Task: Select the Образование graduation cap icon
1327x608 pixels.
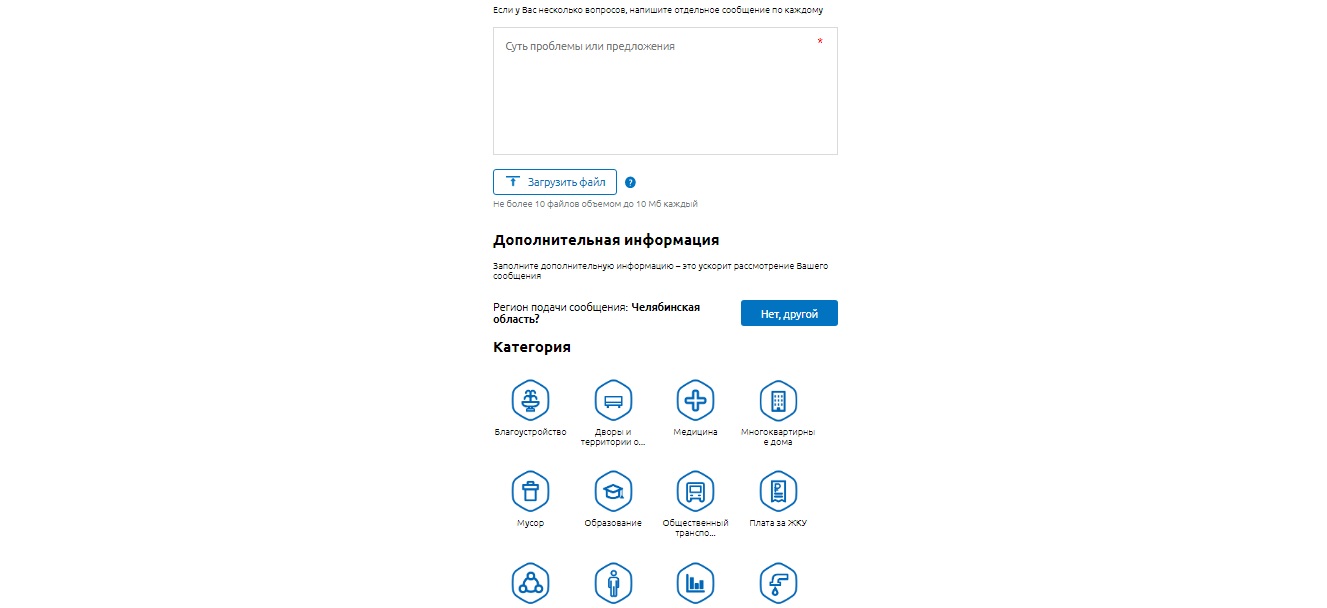Action: click(x=613, y=491)
